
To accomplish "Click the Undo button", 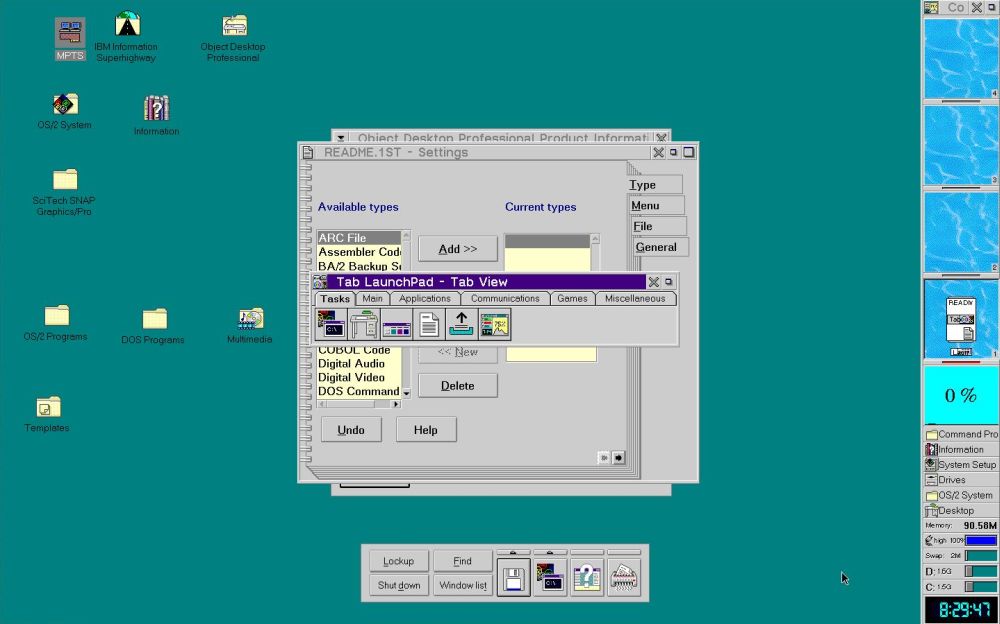I will [x=351, y=430].
